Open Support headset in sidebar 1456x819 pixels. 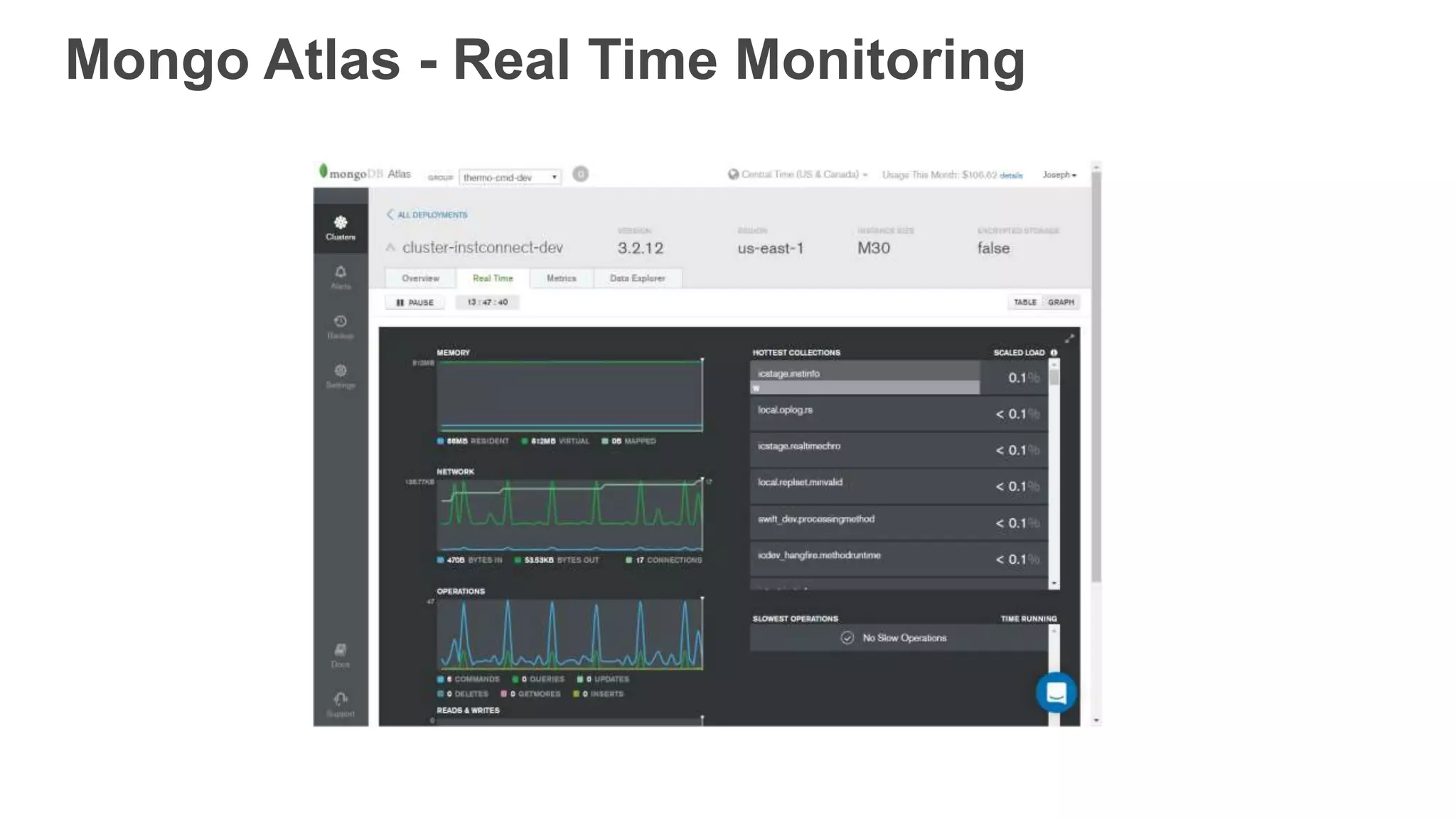click(341, 705)
